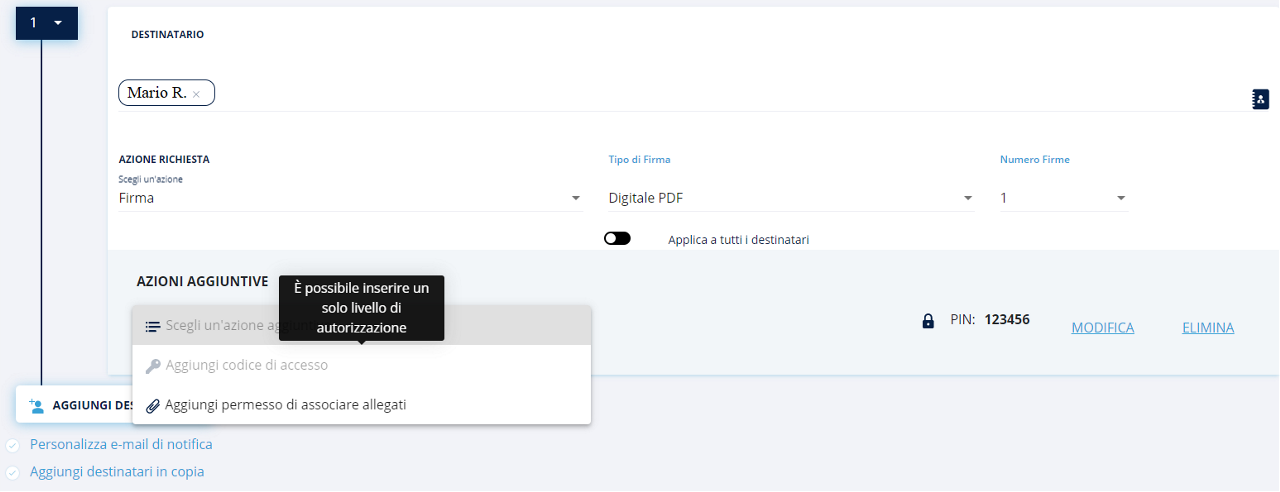Click check icon beside Personalizza e-mail
Screen dimensions: 1280x492
click(x=12, y=445)
